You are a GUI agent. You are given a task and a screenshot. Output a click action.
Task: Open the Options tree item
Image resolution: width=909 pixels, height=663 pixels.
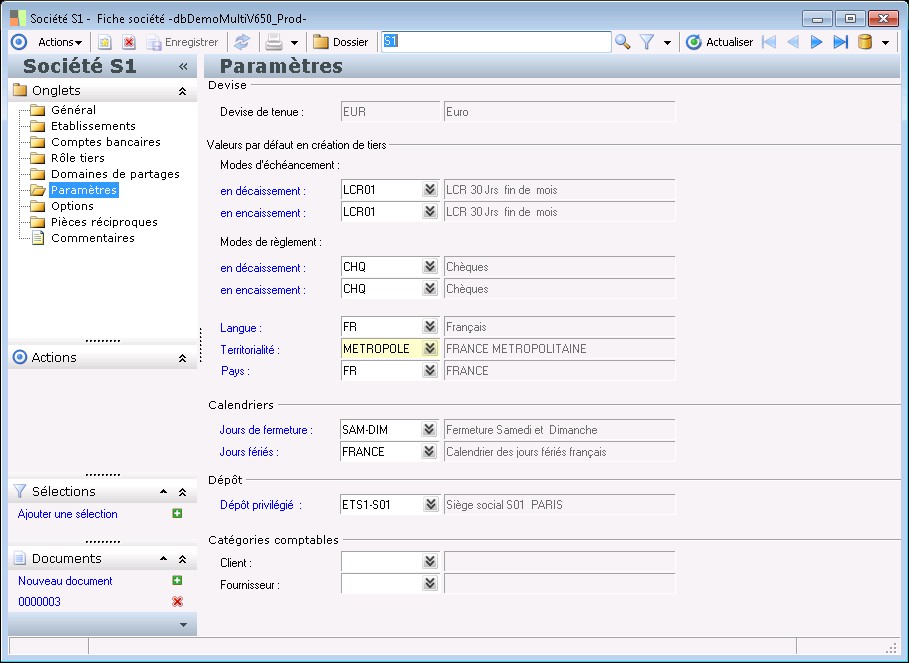(x=72, y=206)
